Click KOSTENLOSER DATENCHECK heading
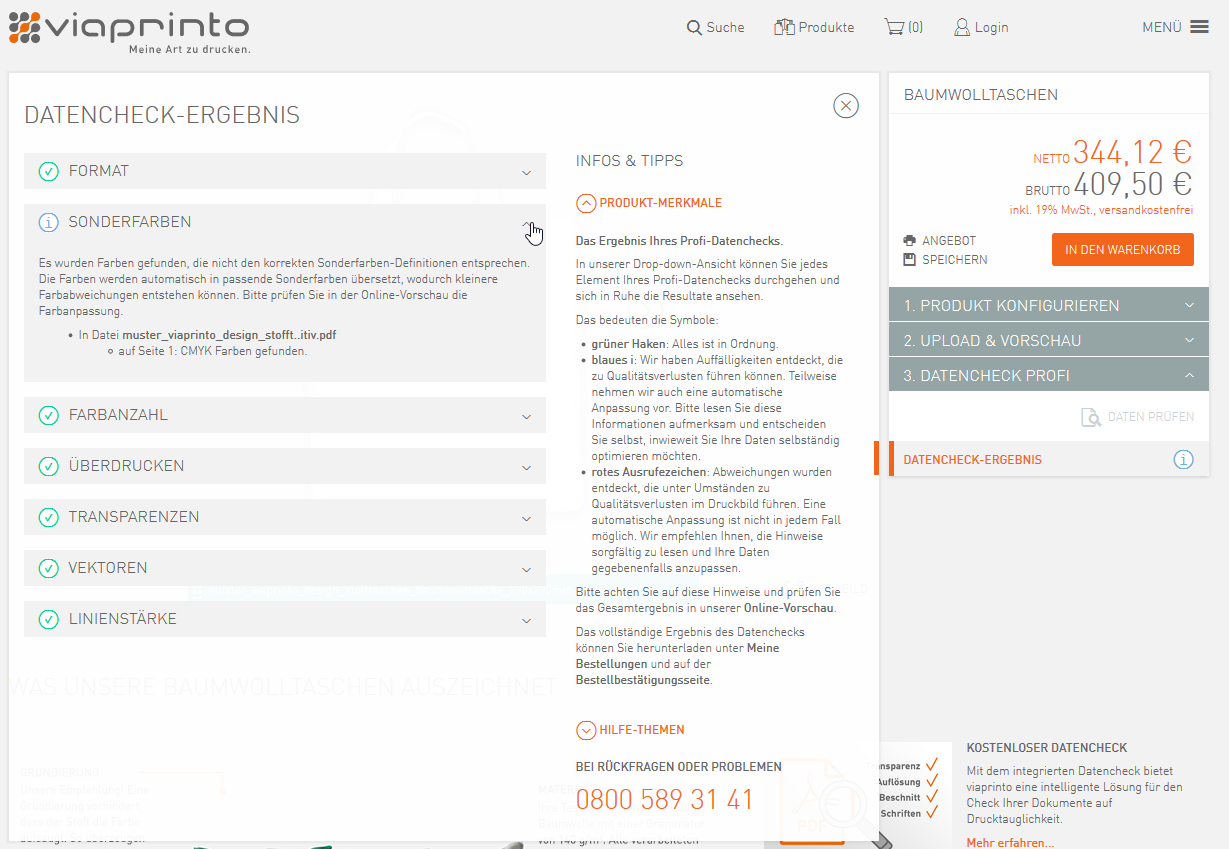The width and height of the screenshot is (1229, 849). pyautogui.click(x=1047, y=748)
